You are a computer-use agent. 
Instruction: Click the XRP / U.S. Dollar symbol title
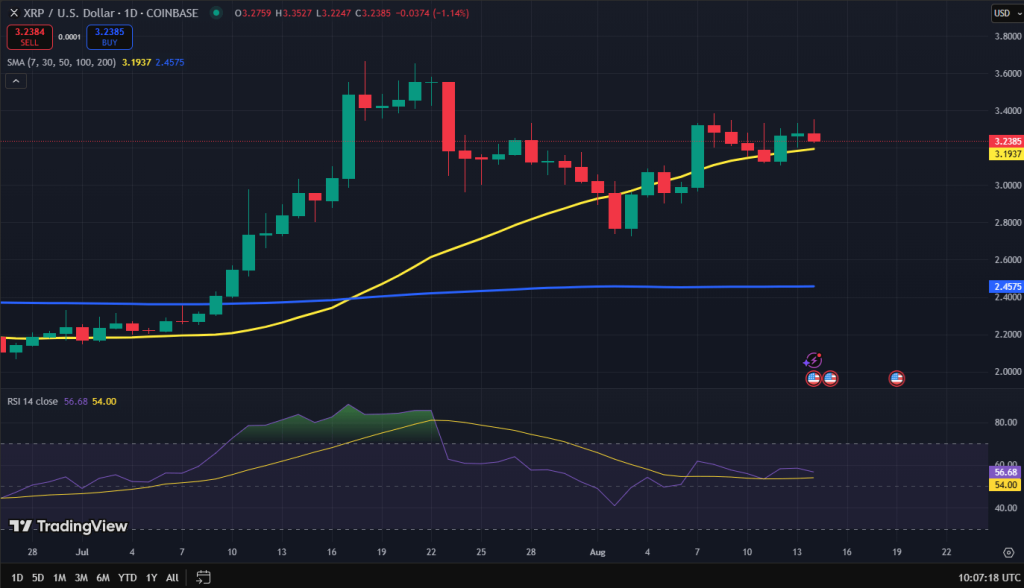(111, 13)
